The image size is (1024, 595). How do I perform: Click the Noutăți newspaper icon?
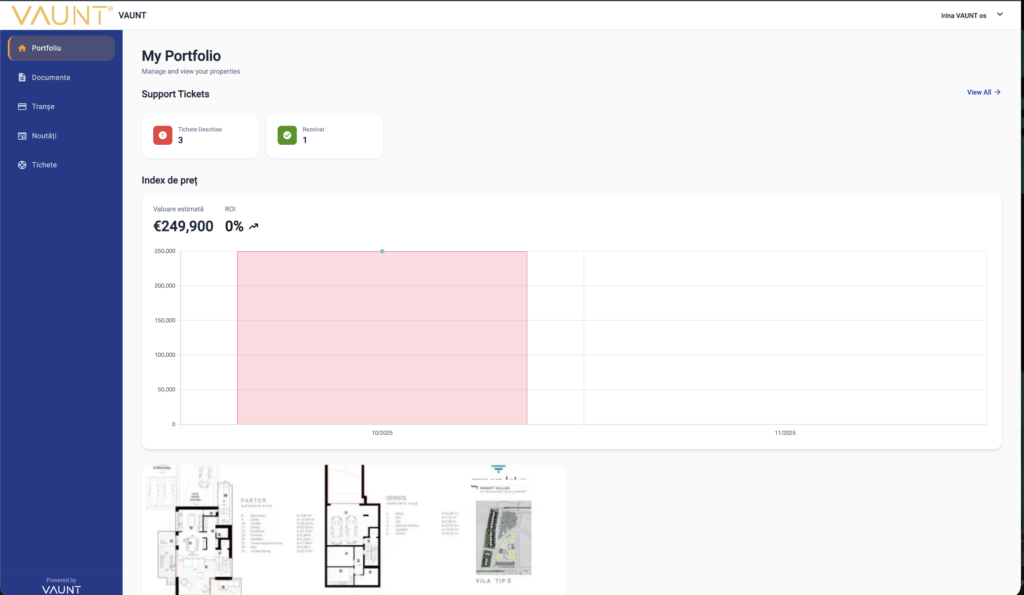(22, 135)
